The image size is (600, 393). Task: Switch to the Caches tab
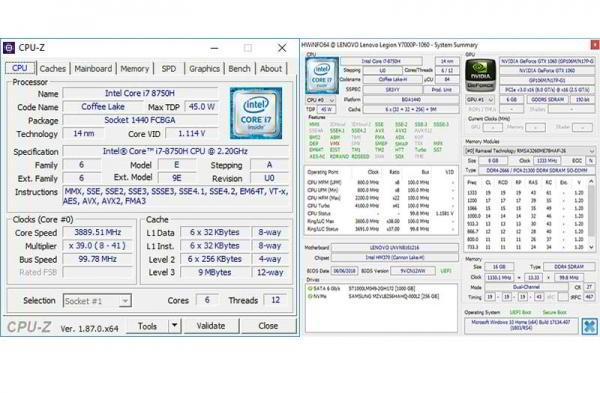[53, 69]
